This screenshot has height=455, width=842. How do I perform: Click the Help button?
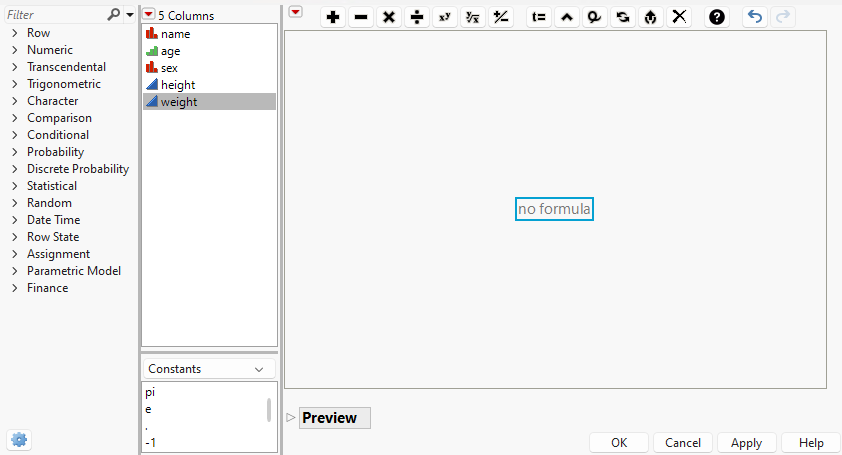click(x=811, y=443)
